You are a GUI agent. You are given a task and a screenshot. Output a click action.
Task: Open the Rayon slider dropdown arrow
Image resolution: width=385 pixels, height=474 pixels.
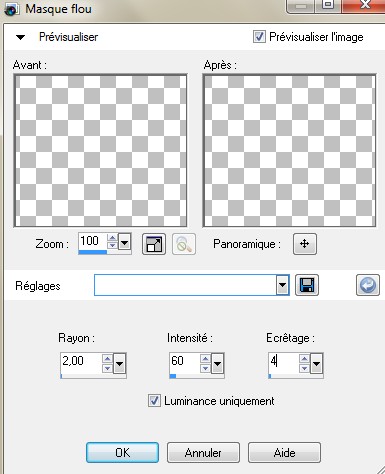pos(120,363)
